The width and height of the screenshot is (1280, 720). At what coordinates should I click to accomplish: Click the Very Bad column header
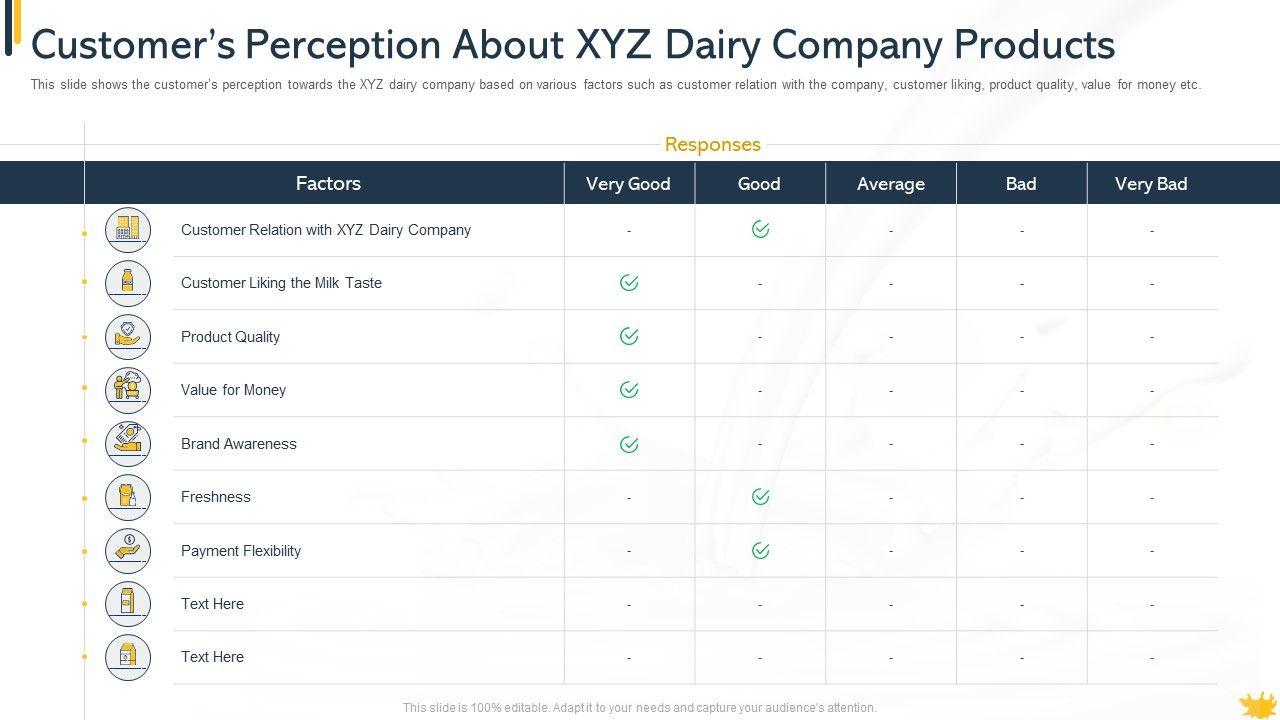(1151, 184)
